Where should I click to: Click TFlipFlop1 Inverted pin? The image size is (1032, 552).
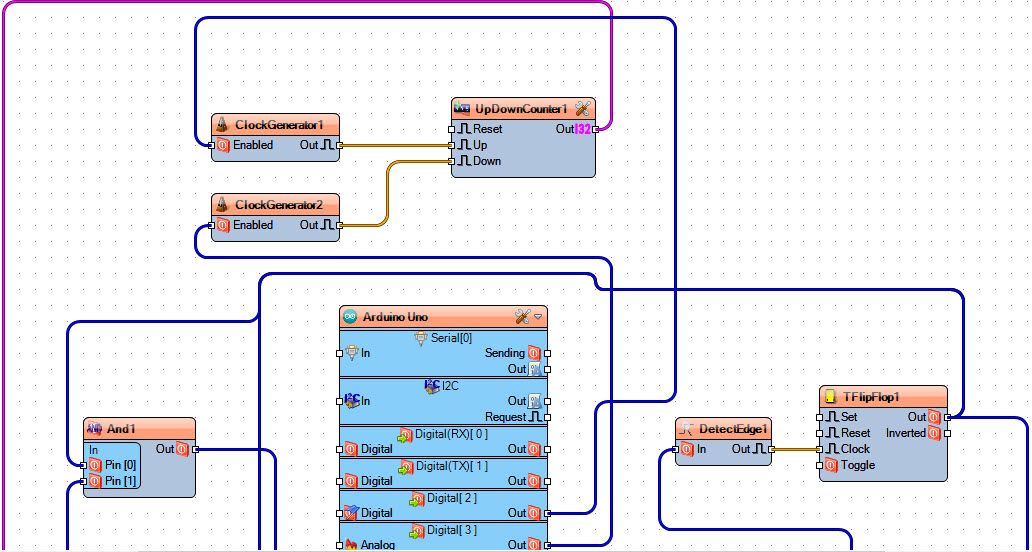(948, 433)
